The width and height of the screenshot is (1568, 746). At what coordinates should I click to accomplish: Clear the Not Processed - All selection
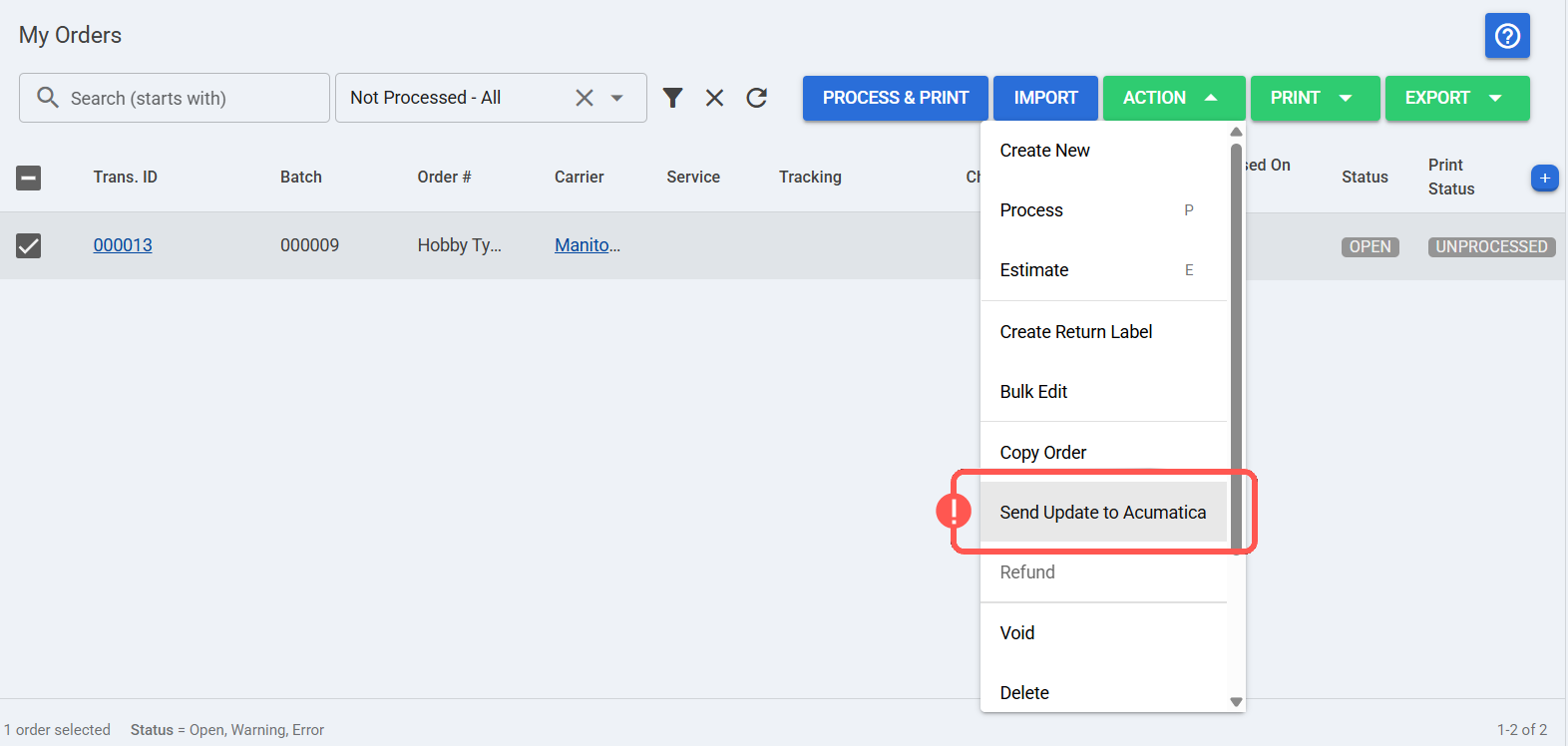coord(585,98)
